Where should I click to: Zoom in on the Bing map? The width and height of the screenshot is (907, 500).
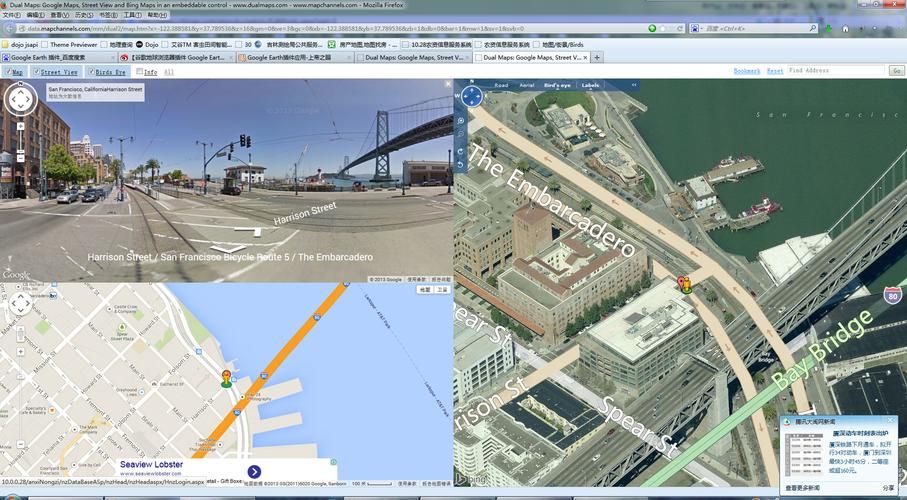click(461, 121)
